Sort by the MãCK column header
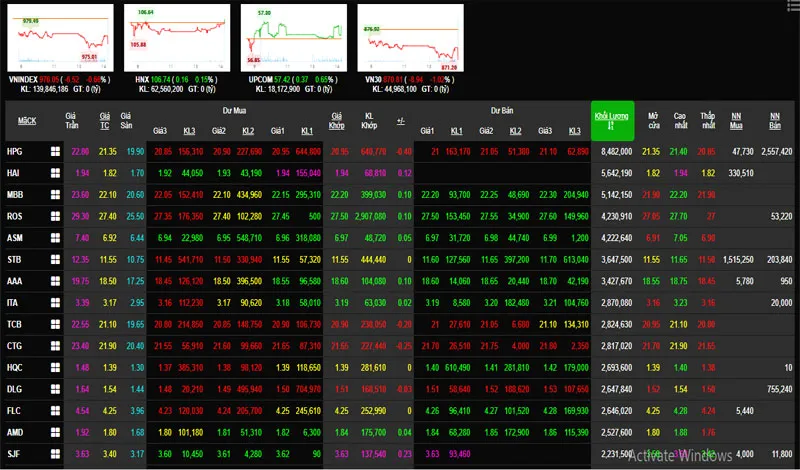 27,121
